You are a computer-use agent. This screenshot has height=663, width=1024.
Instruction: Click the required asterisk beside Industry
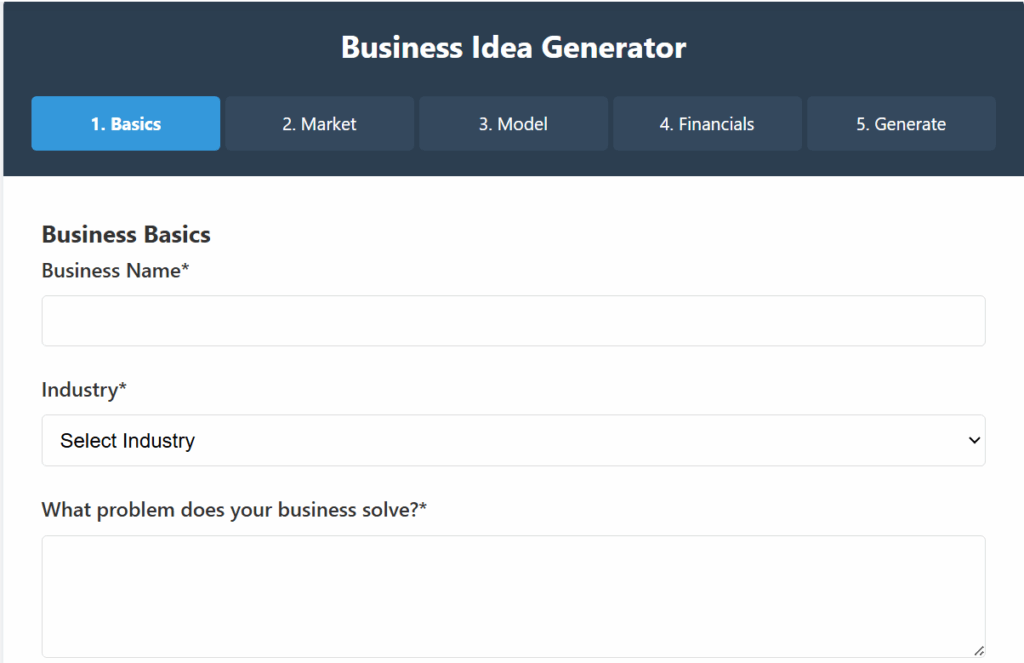[123, 388]
